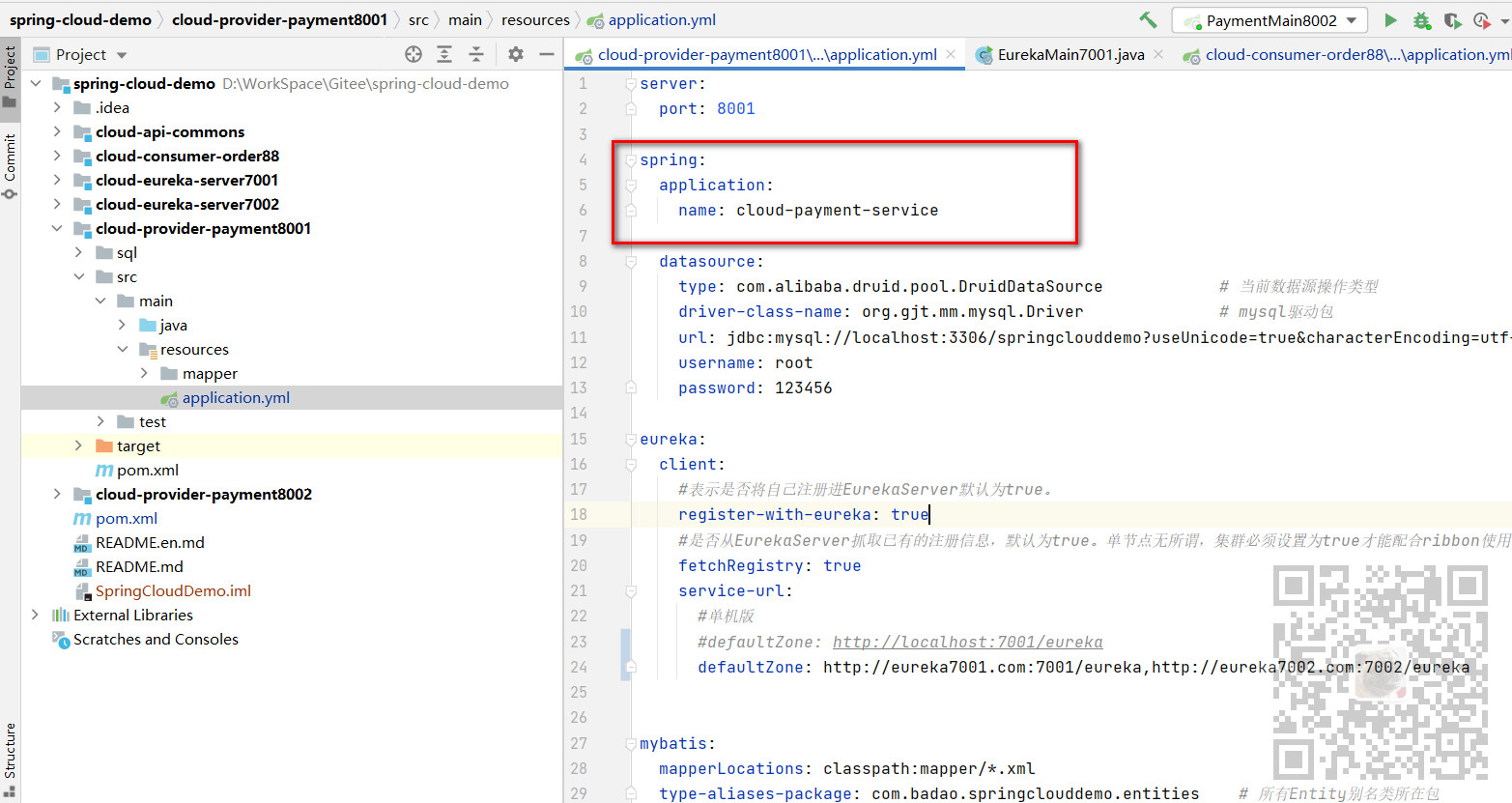Viewport: 1512px width, 803px height.
Task: Expand the test folder arrow
Action: 100,422
